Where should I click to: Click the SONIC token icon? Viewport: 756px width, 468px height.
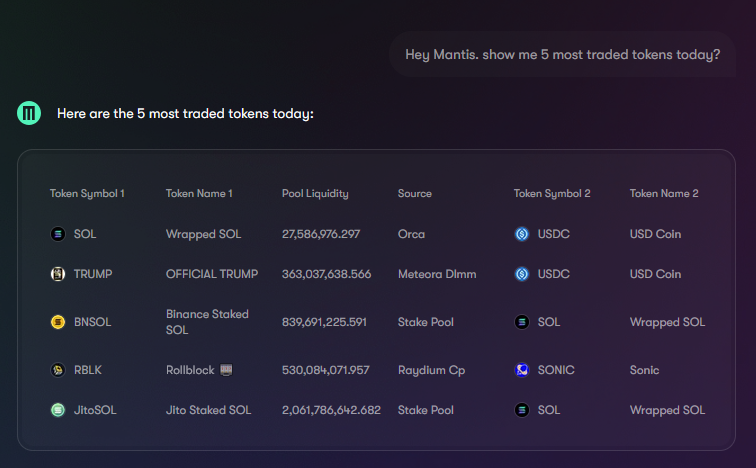point(522,370)
